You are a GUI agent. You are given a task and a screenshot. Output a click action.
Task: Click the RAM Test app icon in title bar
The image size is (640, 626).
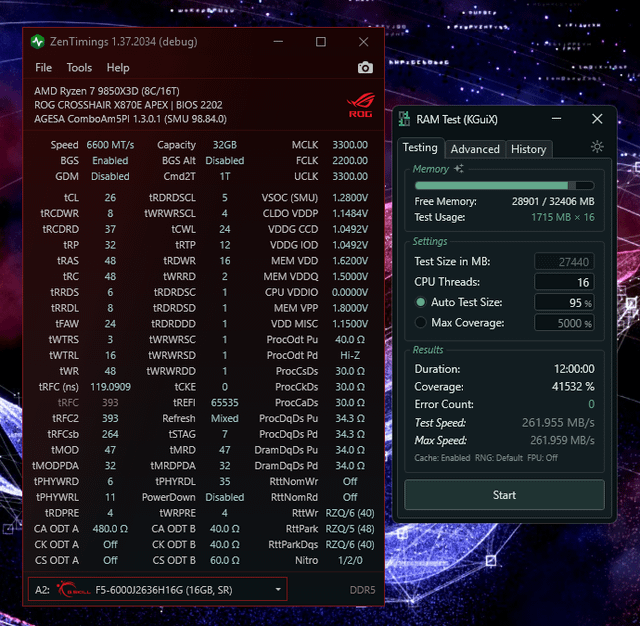tap(404, 119)
